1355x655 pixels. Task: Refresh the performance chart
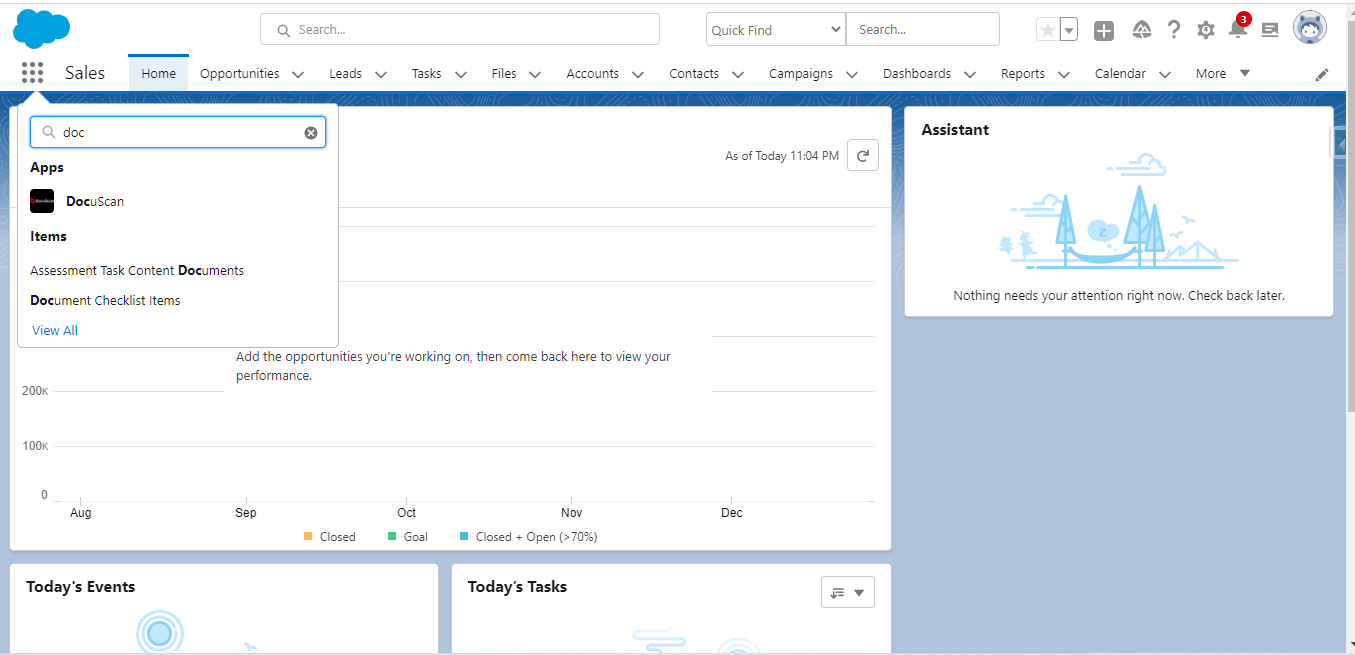coord(862,155)
